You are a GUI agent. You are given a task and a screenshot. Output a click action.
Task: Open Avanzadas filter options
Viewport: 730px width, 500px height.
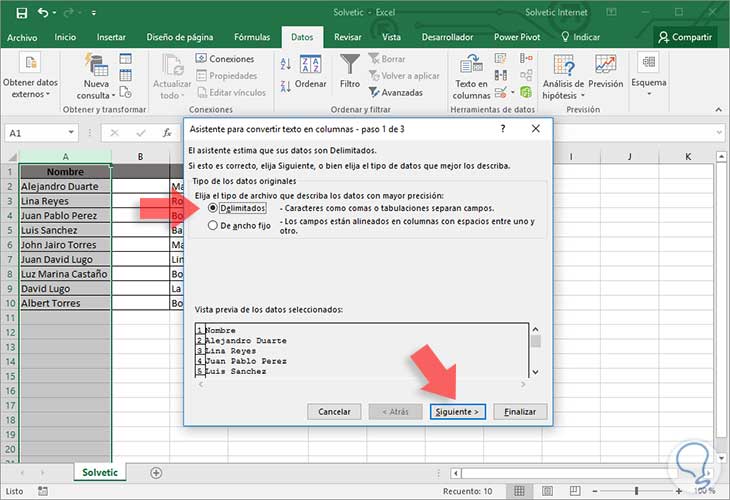point(396,92)
